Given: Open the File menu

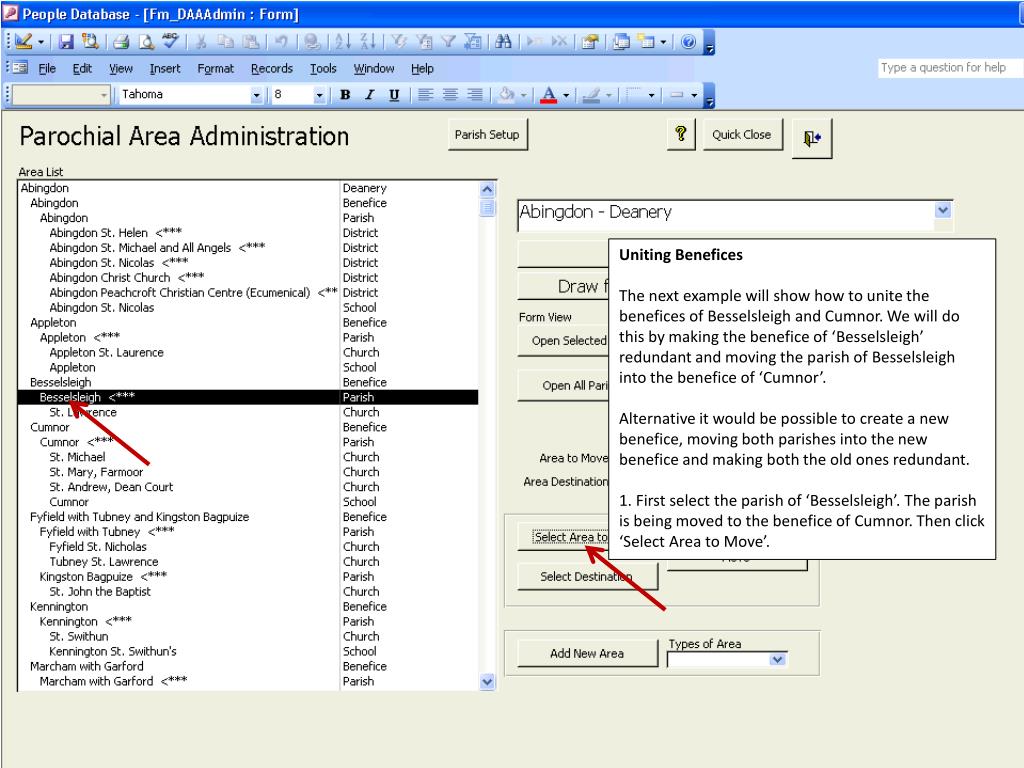Looking at the screenshot, I should (x=47, y=69).
